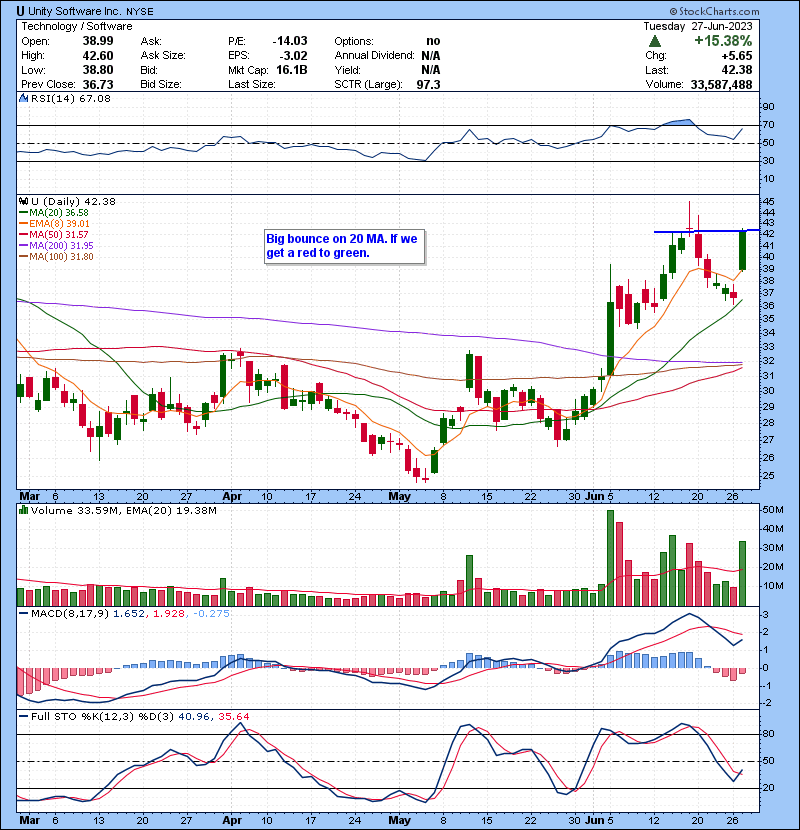Click the Low value 38.80
The height and width of the screenshot is (830, 800).
pos(97,70)
